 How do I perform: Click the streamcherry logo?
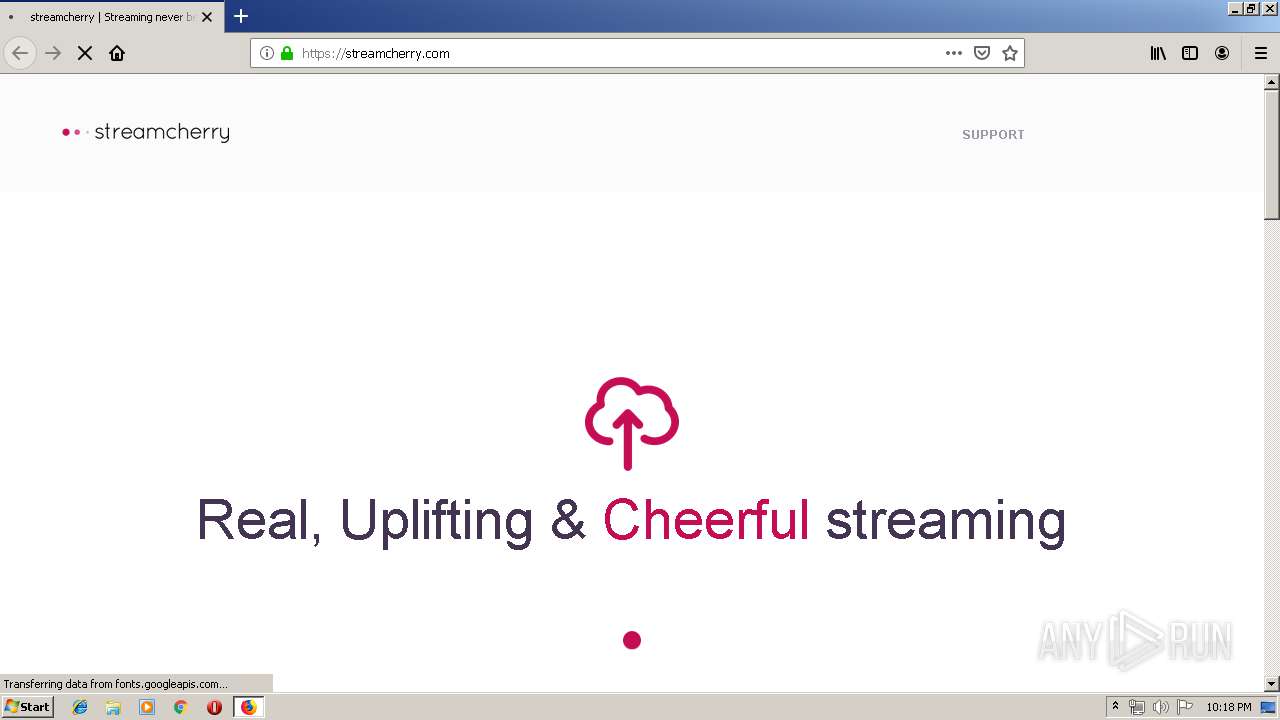[146, 132]
